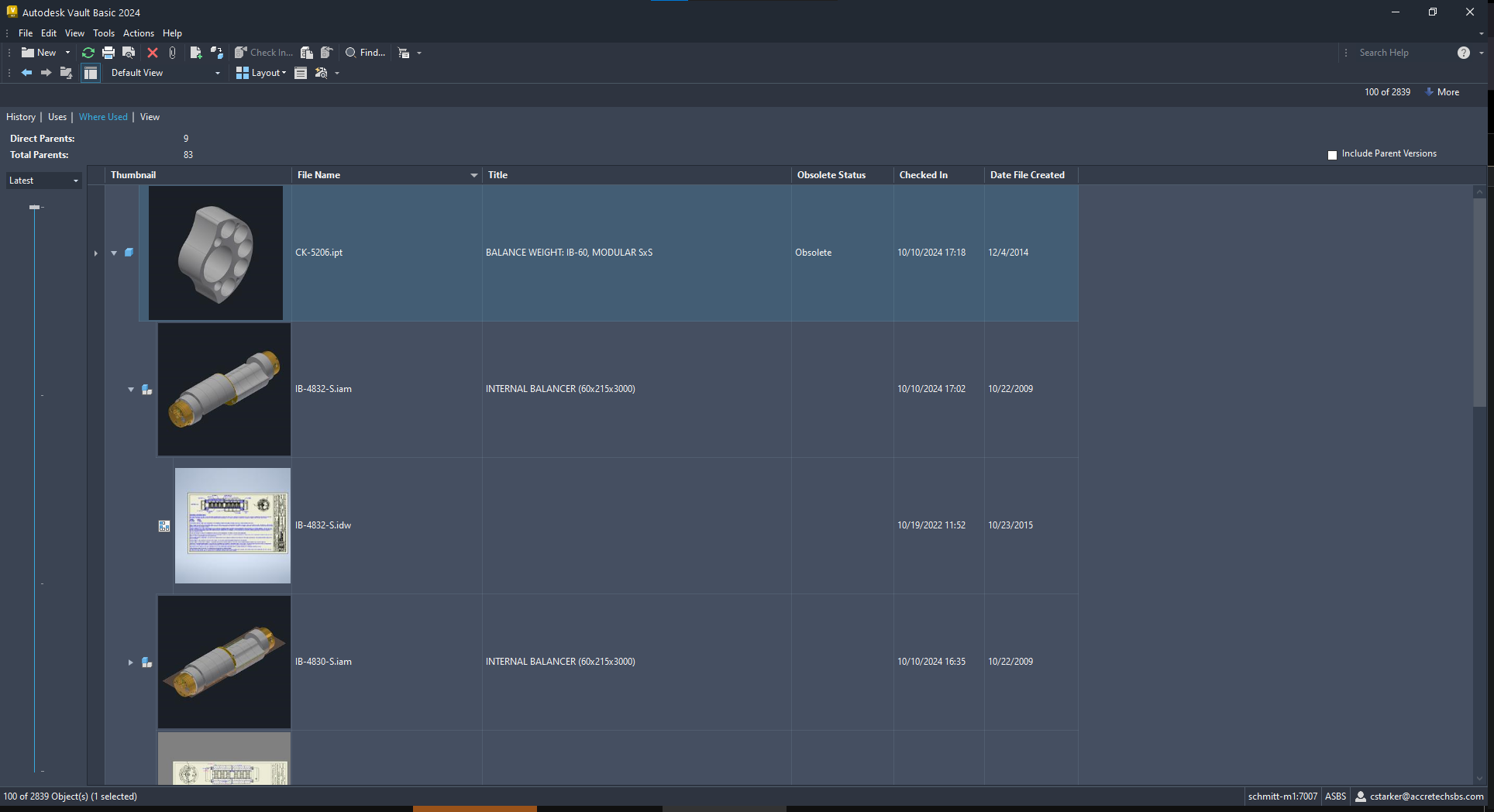Click the Forward arrow icon

pos(46,73)
